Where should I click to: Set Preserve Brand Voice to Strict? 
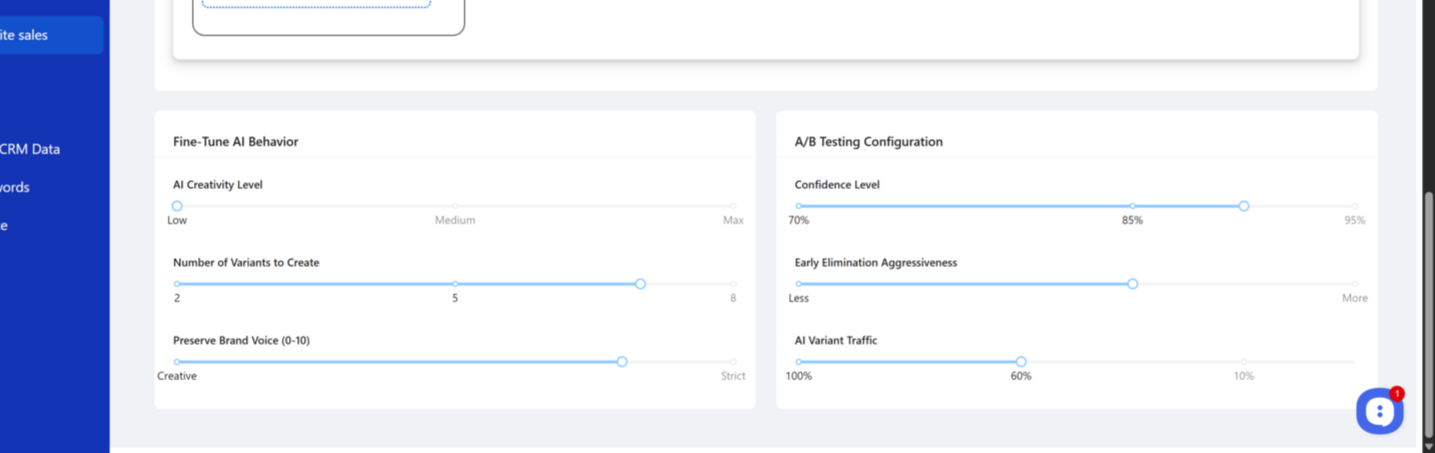[733, 362]
